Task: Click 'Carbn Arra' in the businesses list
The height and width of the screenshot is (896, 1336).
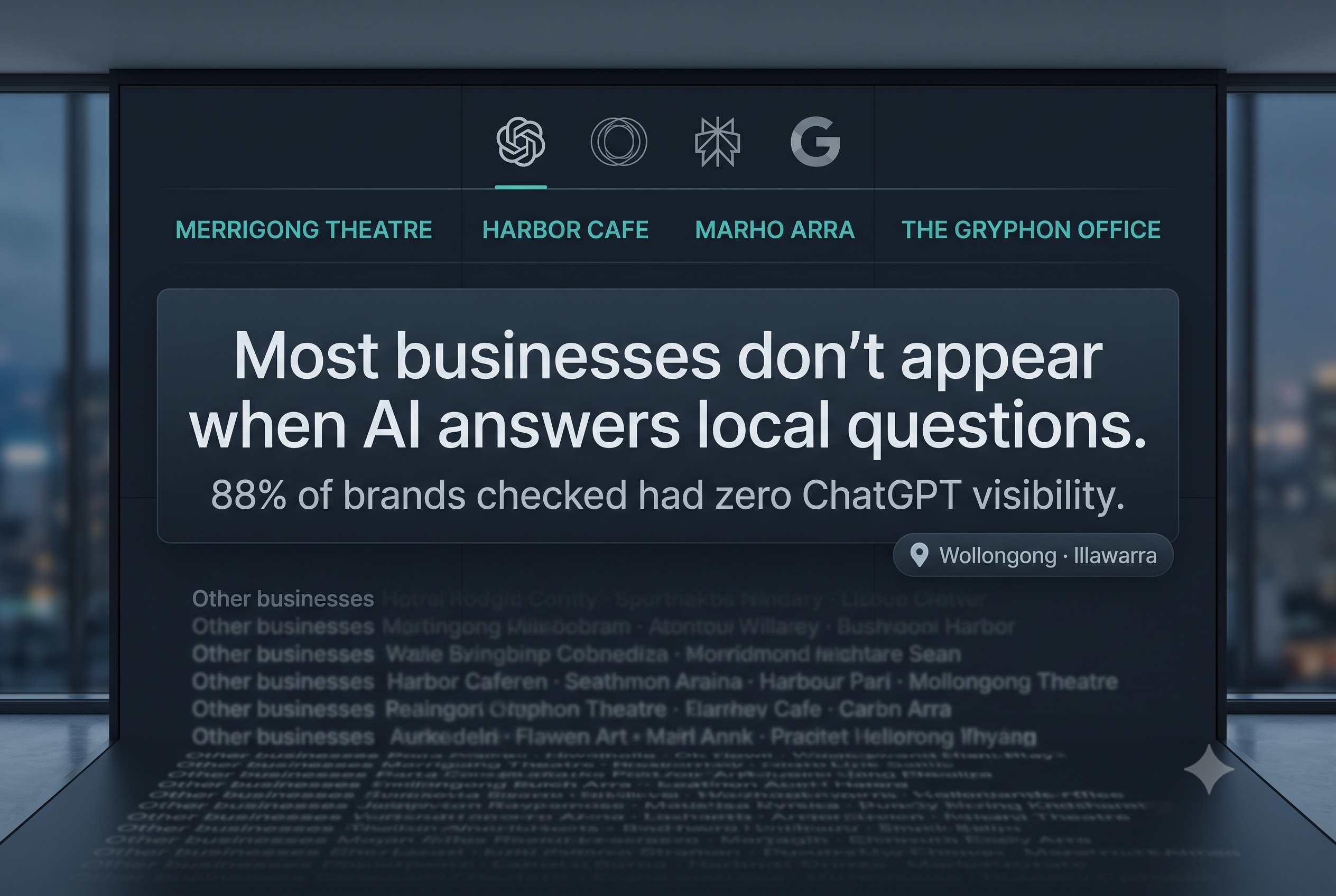Action: [895, 709]
